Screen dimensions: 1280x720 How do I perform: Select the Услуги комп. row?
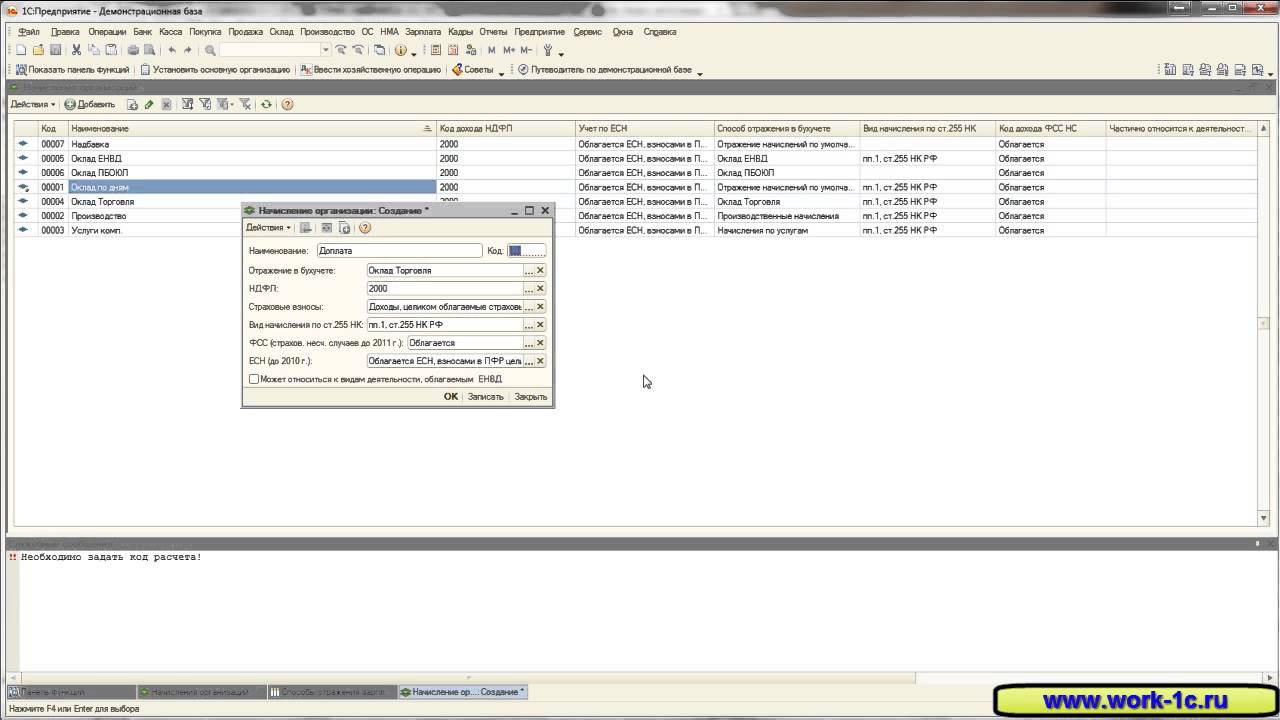point(634,230)
